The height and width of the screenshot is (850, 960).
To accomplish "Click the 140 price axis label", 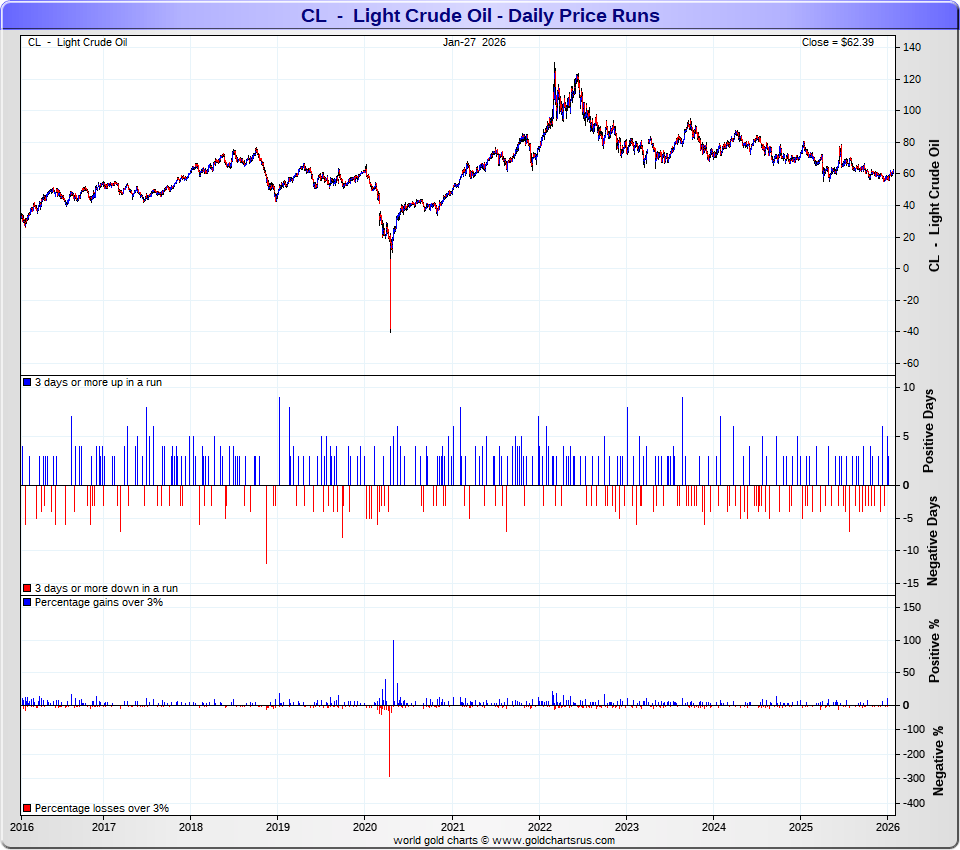I will point(912,47).
